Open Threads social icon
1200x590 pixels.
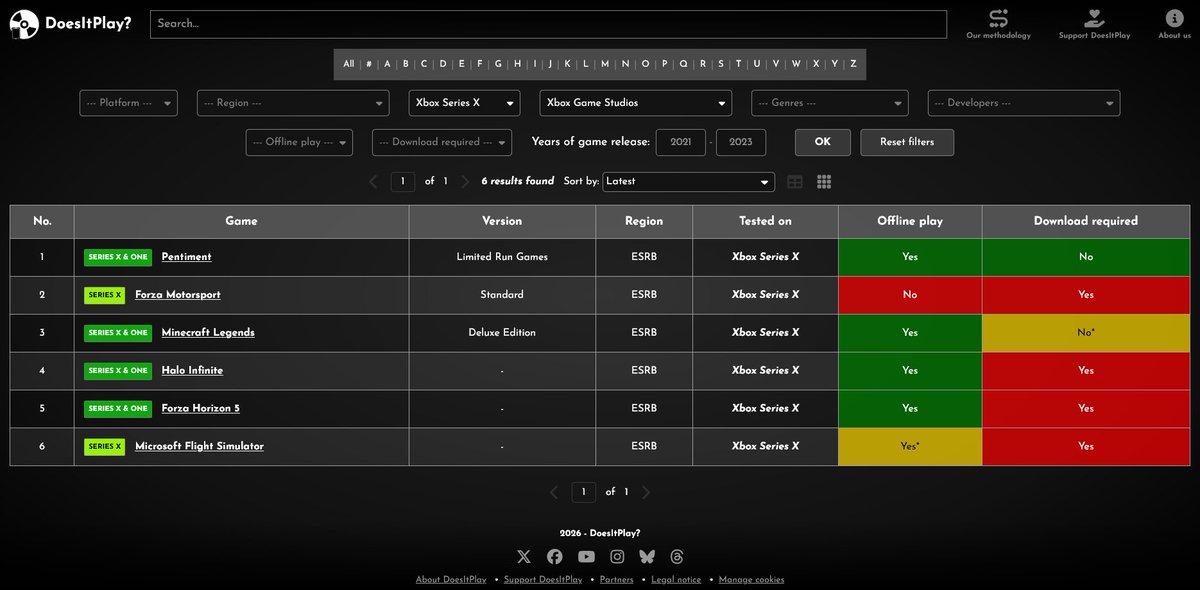pos(677,557)
